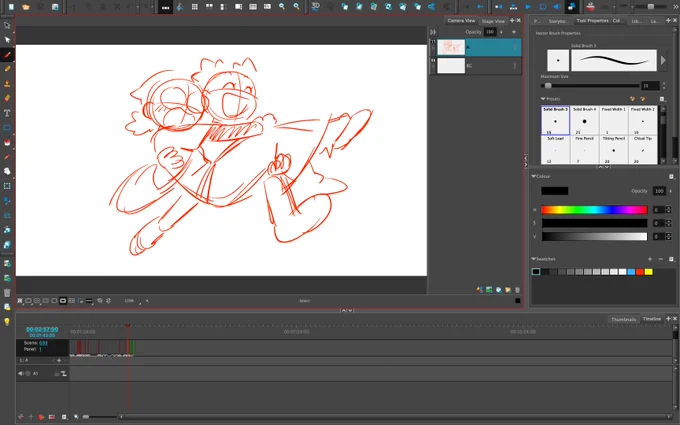680x425 pixels.
Task: Pick the red colour swatch
Action: click(x=640, y=272)
